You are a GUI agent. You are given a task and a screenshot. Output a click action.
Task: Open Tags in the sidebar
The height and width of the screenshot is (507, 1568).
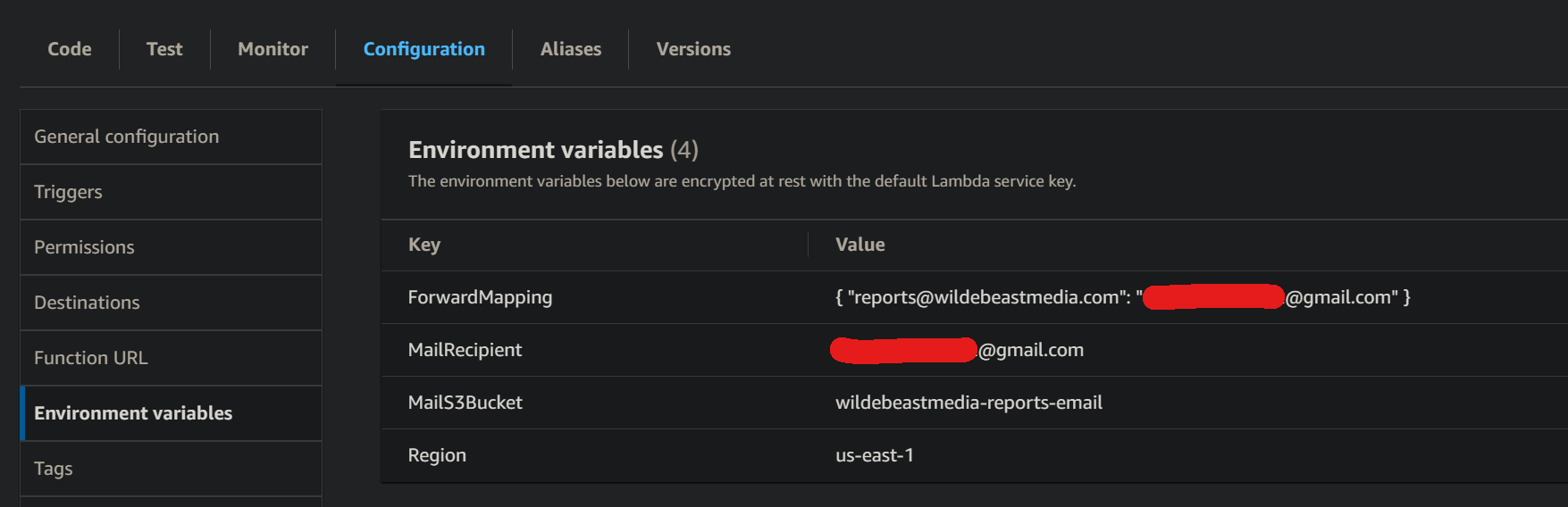point(54,469)
